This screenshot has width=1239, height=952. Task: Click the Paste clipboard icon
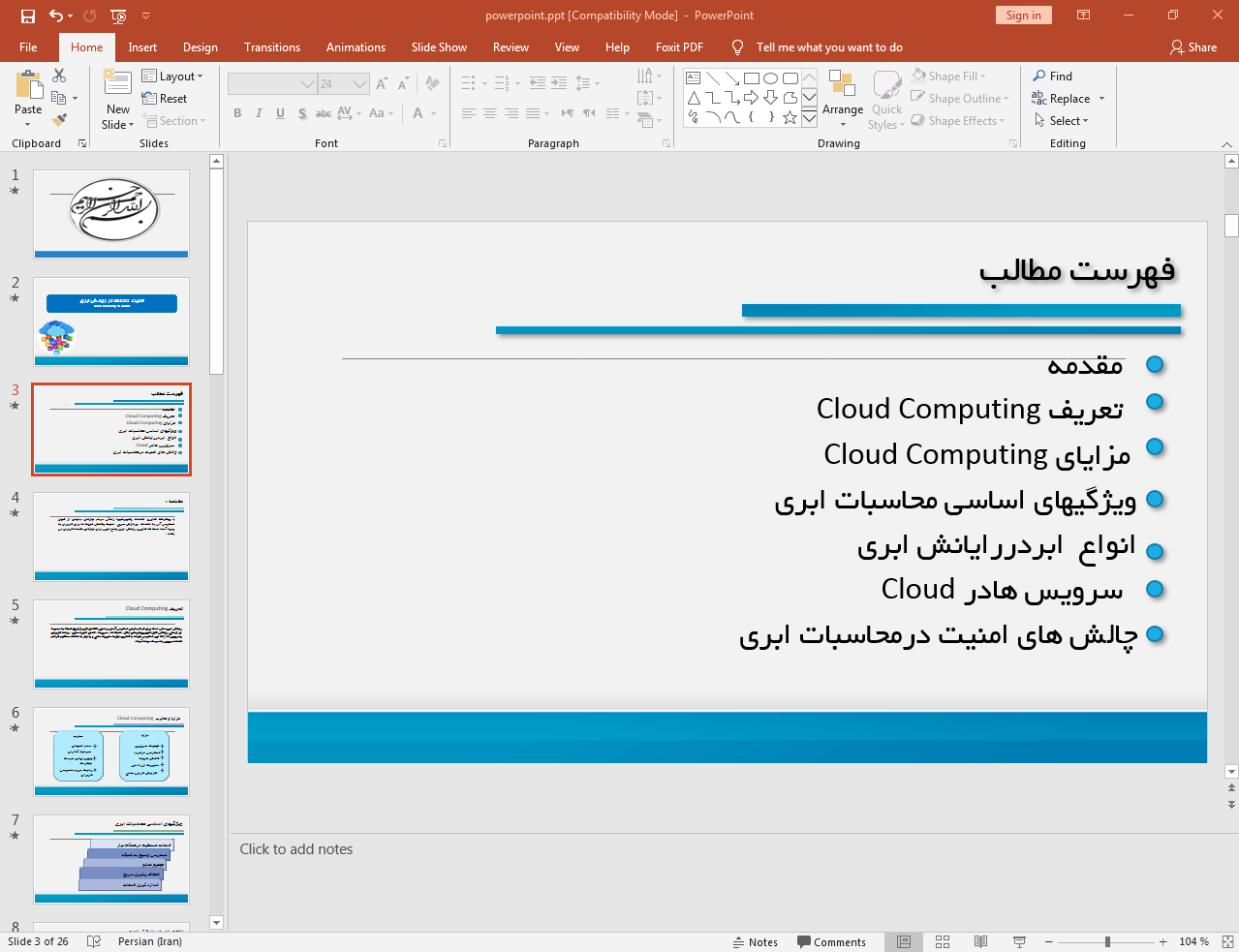coord(28,85)
